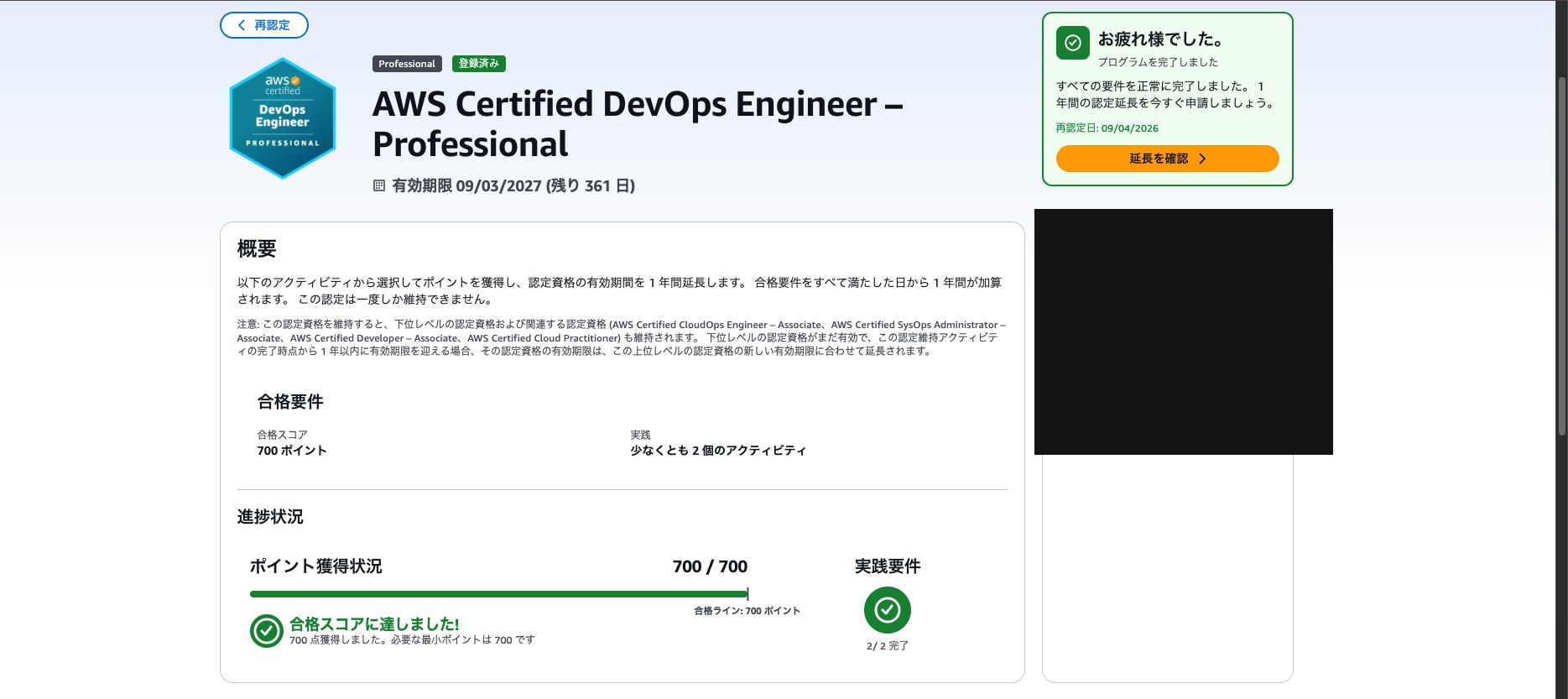This screenshot has width=1568, height=699.
Task: Click the 実践要件 green completed check icon
Action: 888,610
